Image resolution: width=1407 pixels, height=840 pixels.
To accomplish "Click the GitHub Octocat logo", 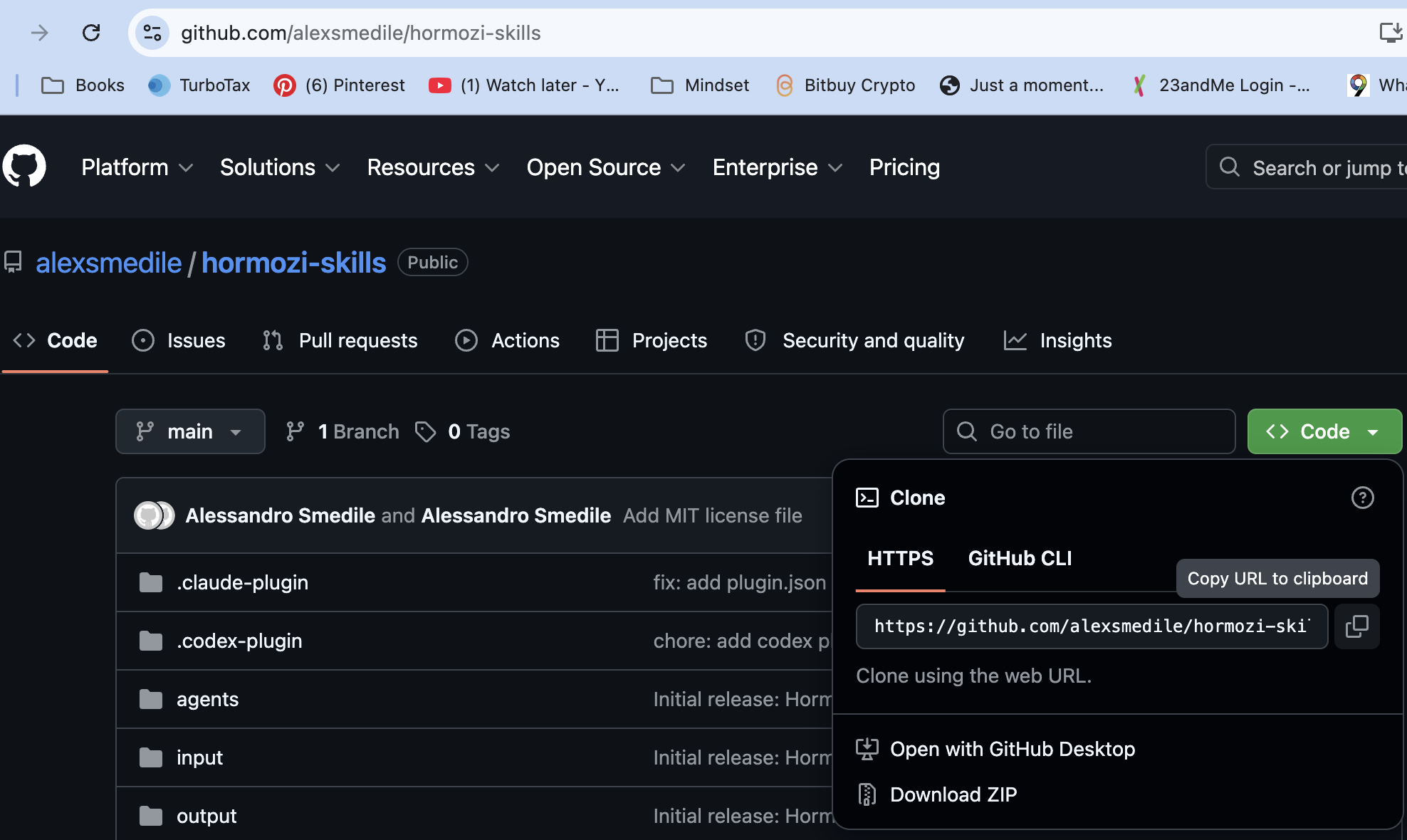I will tap(24, 167).
